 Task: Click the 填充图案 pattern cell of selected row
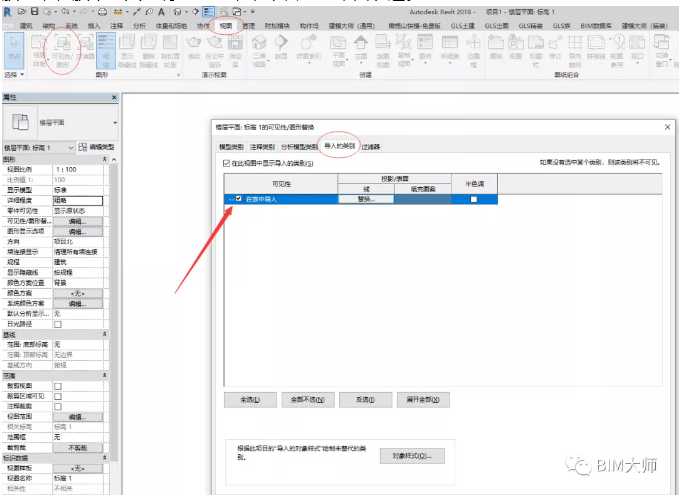click(423, 199)
